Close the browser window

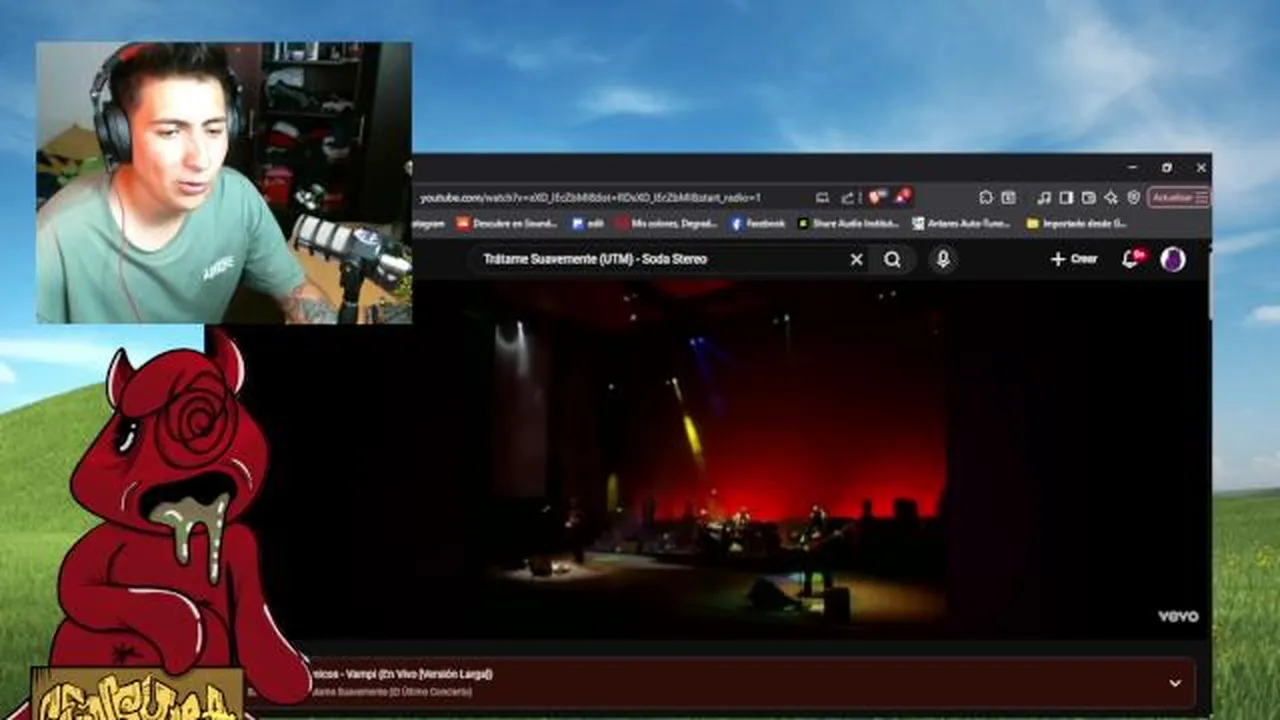[1201, 167]
